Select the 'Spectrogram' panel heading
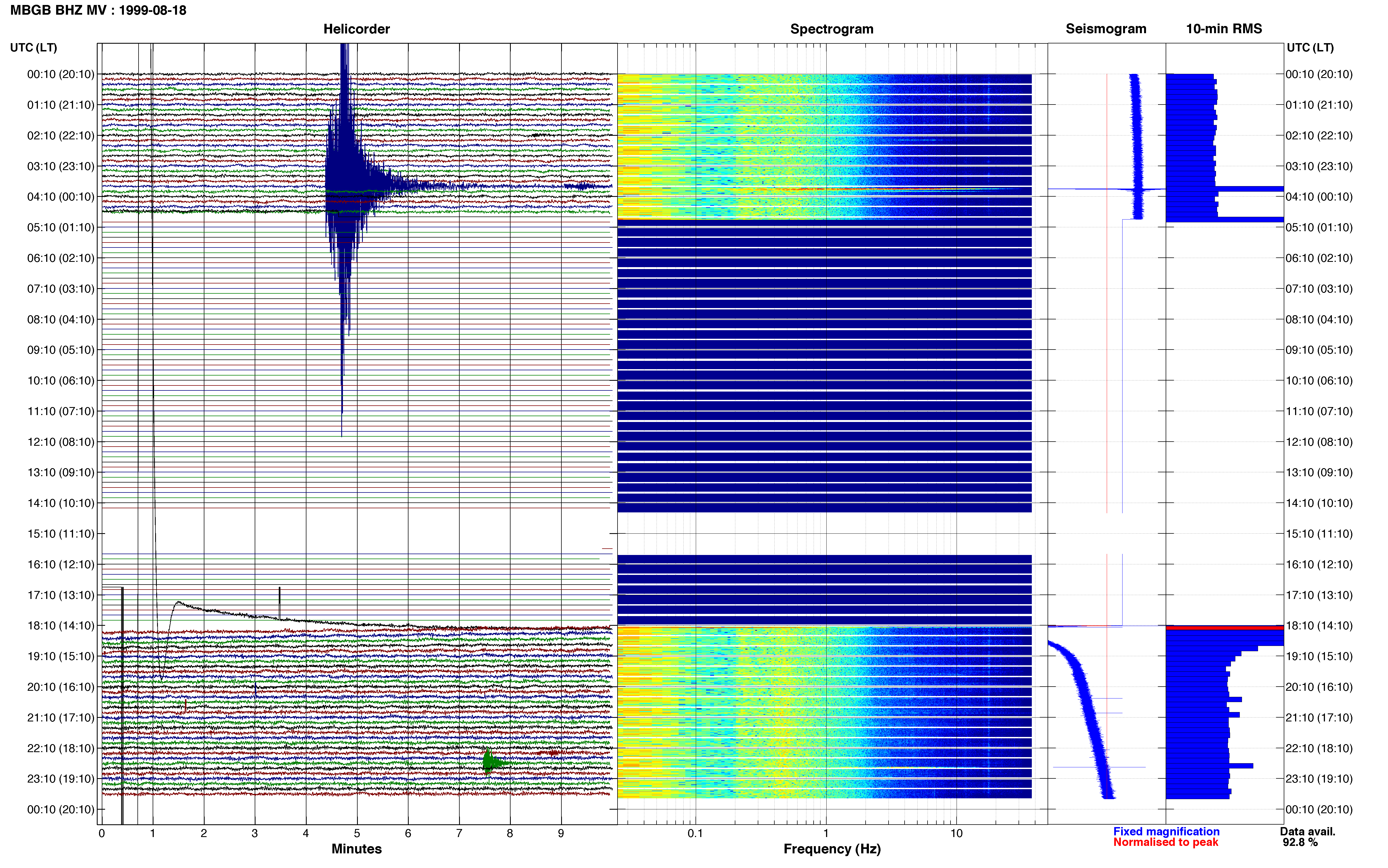The image size is (1388, 868). 832,29
